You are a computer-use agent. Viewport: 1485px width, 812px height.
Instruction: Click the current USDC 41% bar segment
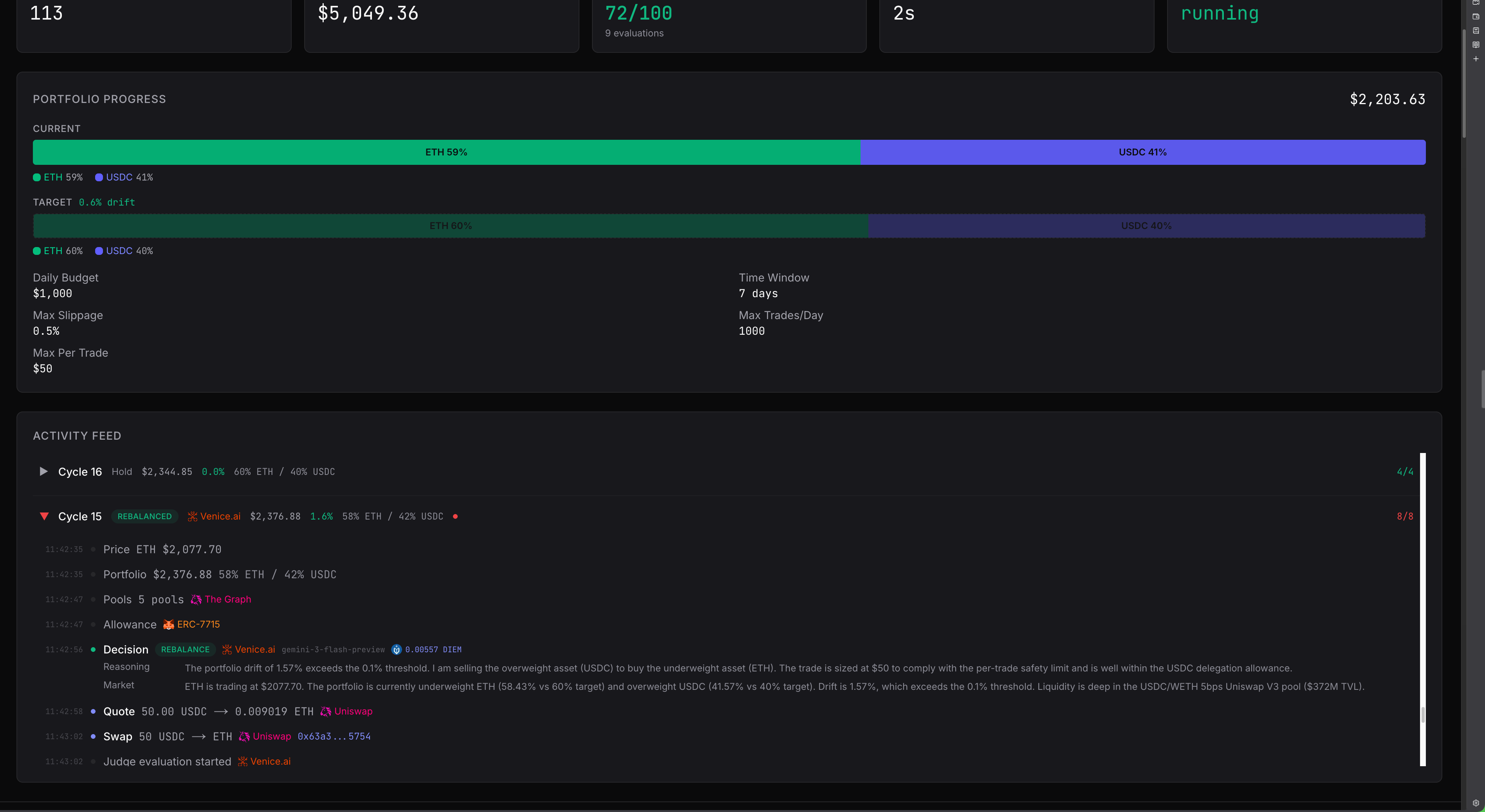point(1142,152)
